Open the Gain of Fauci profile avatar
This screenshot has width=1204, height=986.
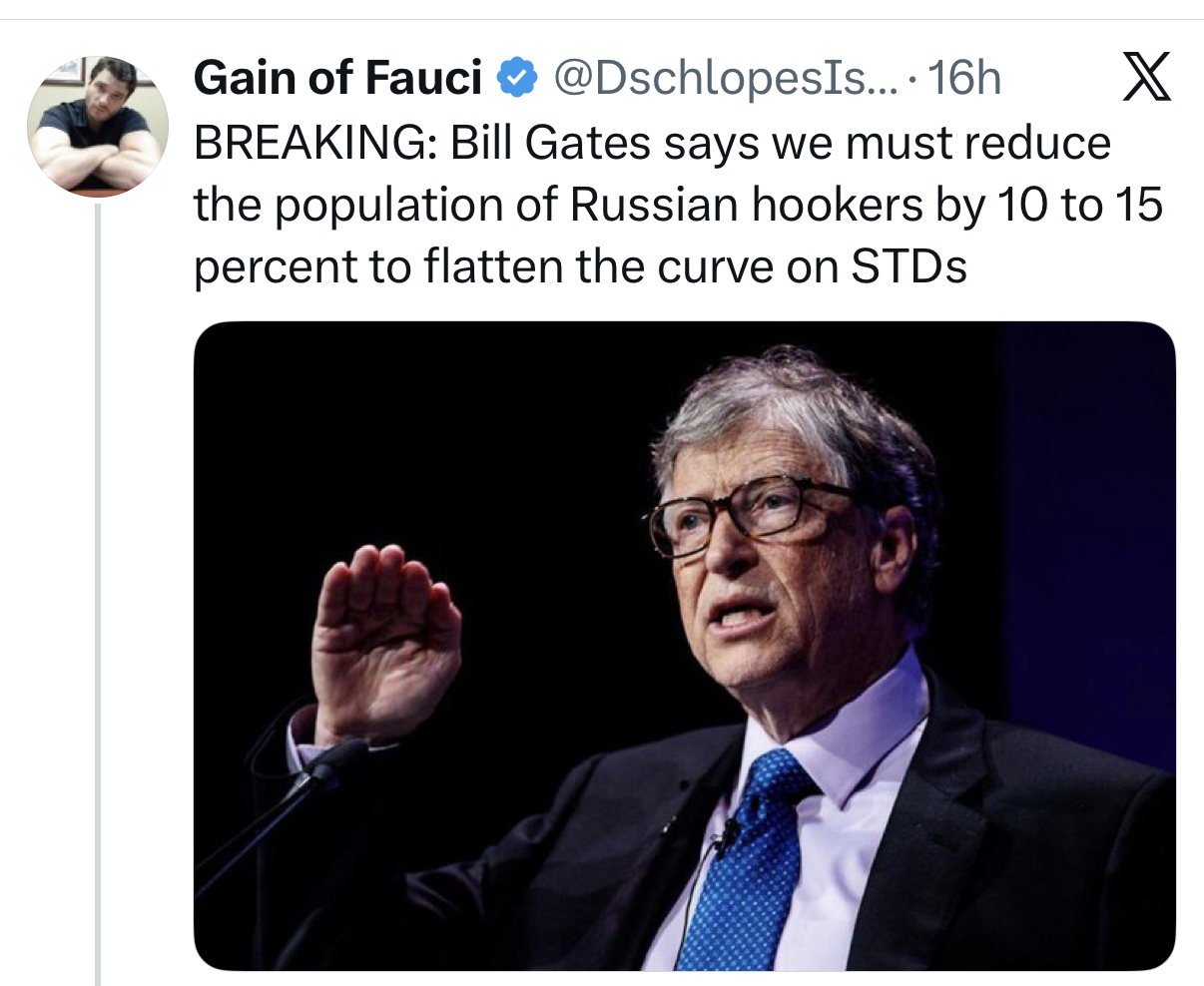pyautogui.click(x=97, y=125)
